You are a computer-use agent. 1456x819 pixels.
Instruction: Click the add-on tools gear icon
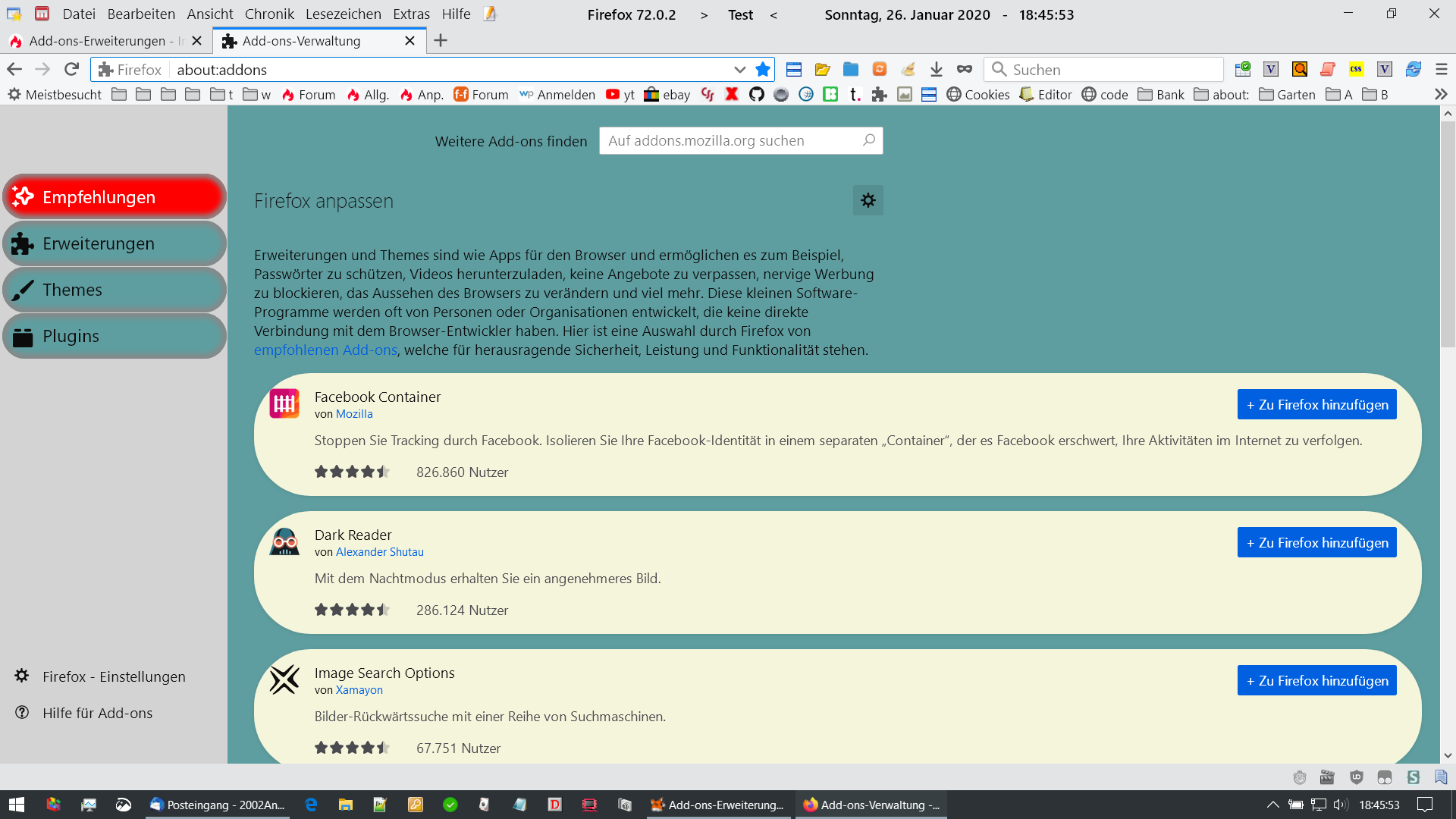tap(868, 200)
